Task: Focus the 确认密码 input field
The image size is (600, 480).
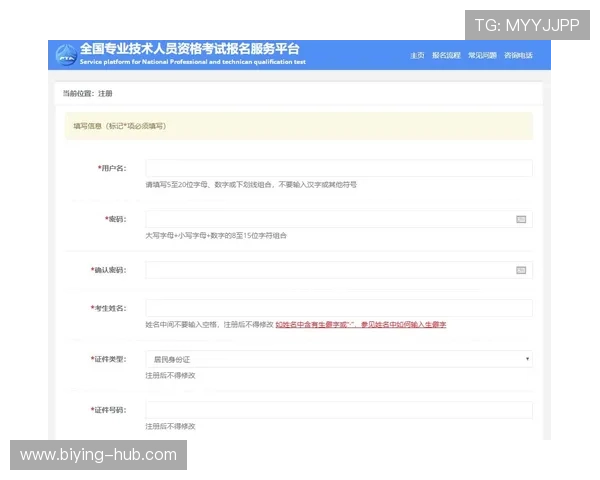Action: point(339,270)
